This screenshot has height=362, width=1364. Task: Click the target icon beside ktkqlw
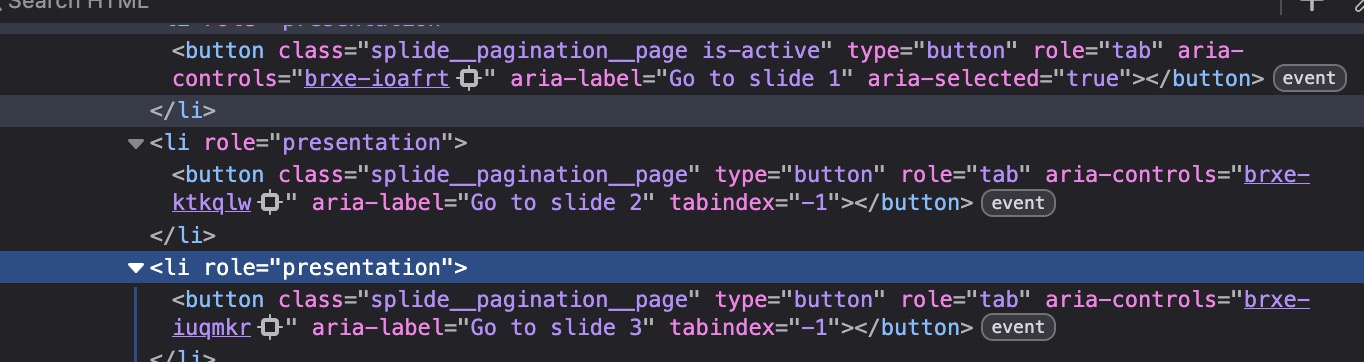tap(268, 203)
